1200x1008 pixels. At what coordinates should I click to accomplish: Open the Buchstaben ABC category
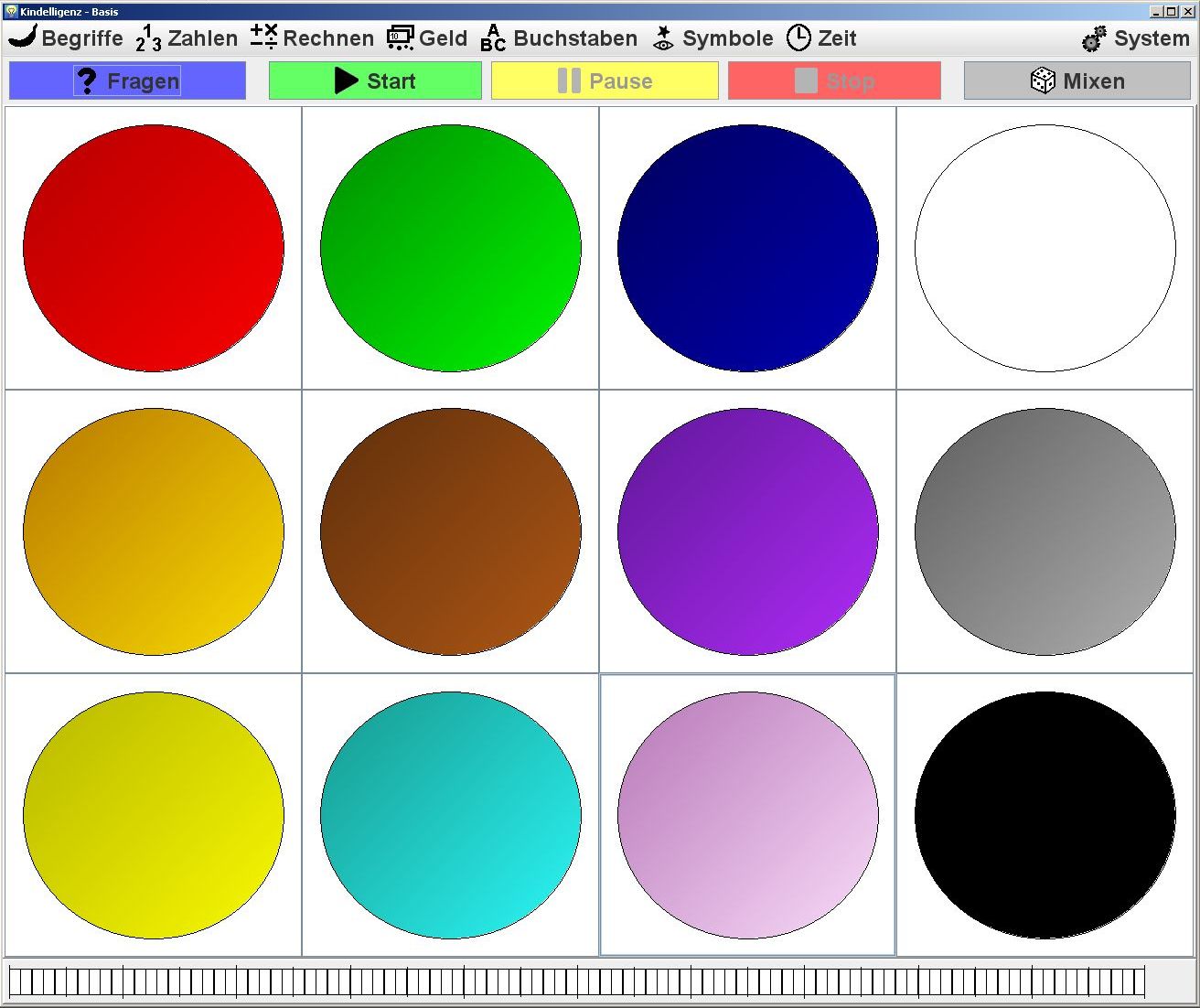pyautogui.click(x=559, y=38)
